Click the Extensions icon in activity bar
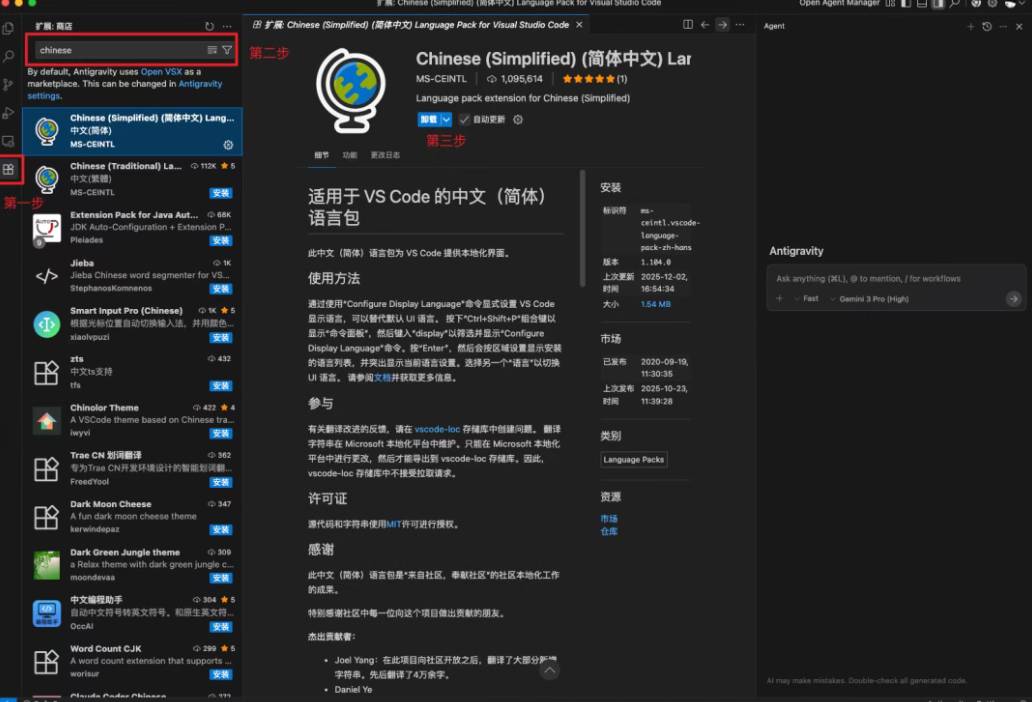1032x702 pixels. tap(9, 169)
